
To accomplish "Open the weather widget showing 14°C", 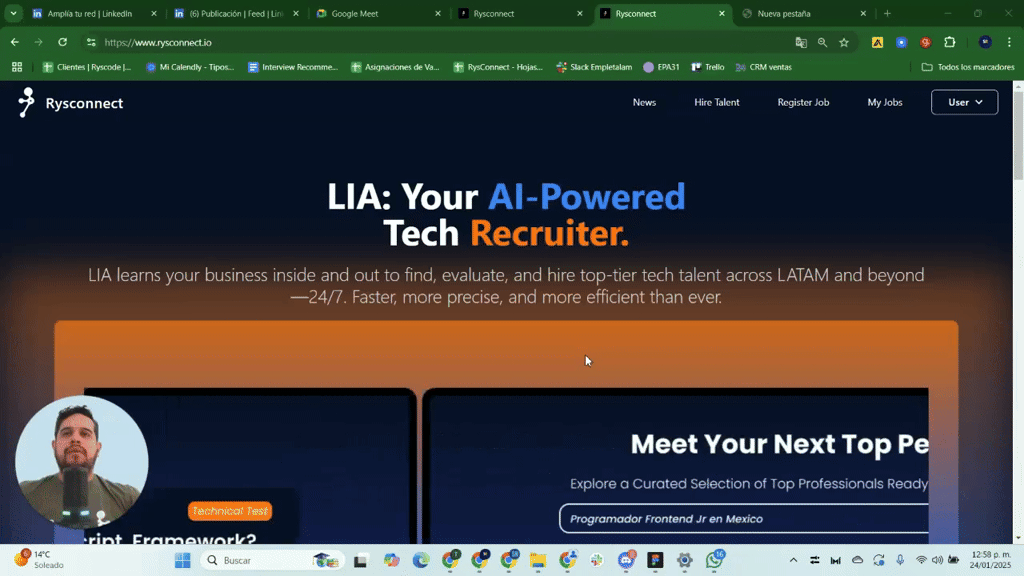I will pyautogui.click(x=40, y=560).
